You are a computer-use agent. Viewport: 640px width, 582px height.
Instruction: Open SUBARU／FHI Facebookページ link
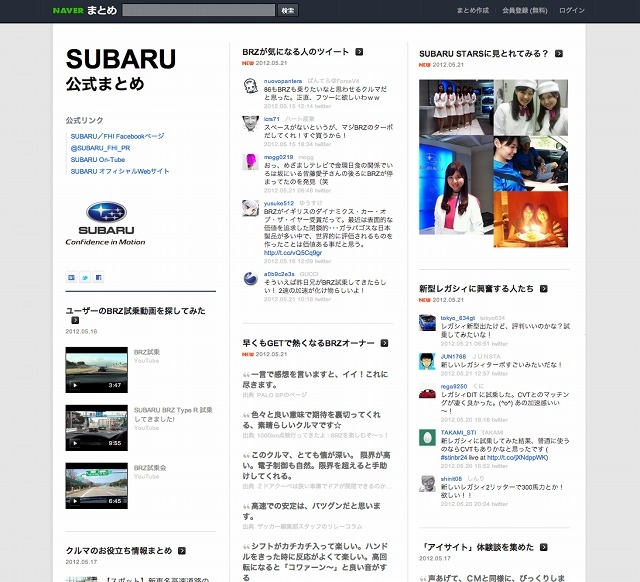click(118, 136)
